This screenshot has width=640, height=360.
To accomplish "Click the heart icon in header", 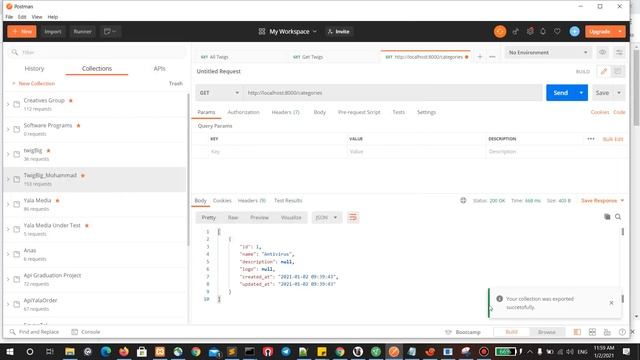I will click(x=557, y=31).
